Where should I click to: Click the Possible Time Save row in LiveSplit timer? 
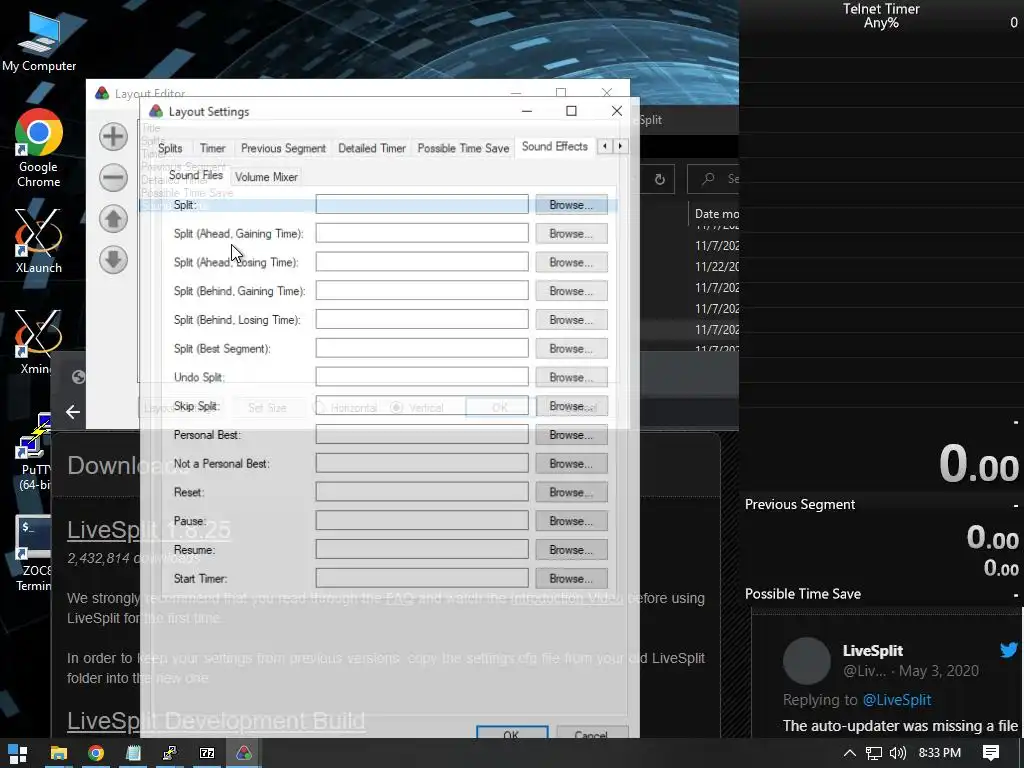[882, 594]
